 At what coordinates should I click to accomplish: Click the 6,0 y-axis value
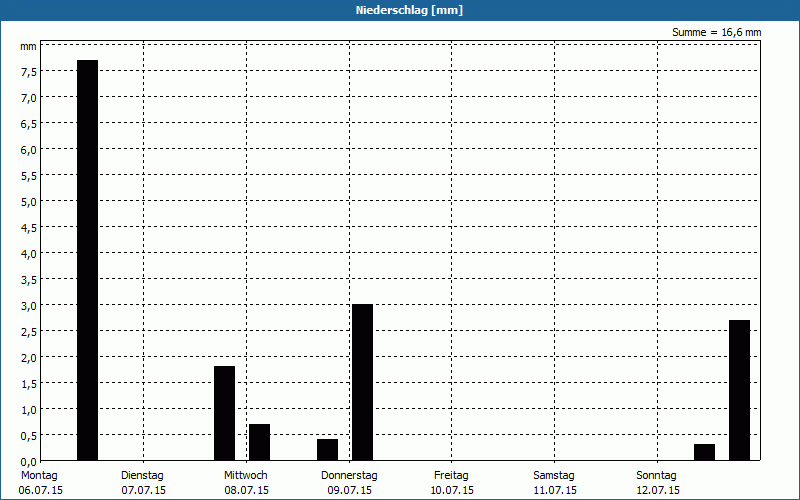29,151
